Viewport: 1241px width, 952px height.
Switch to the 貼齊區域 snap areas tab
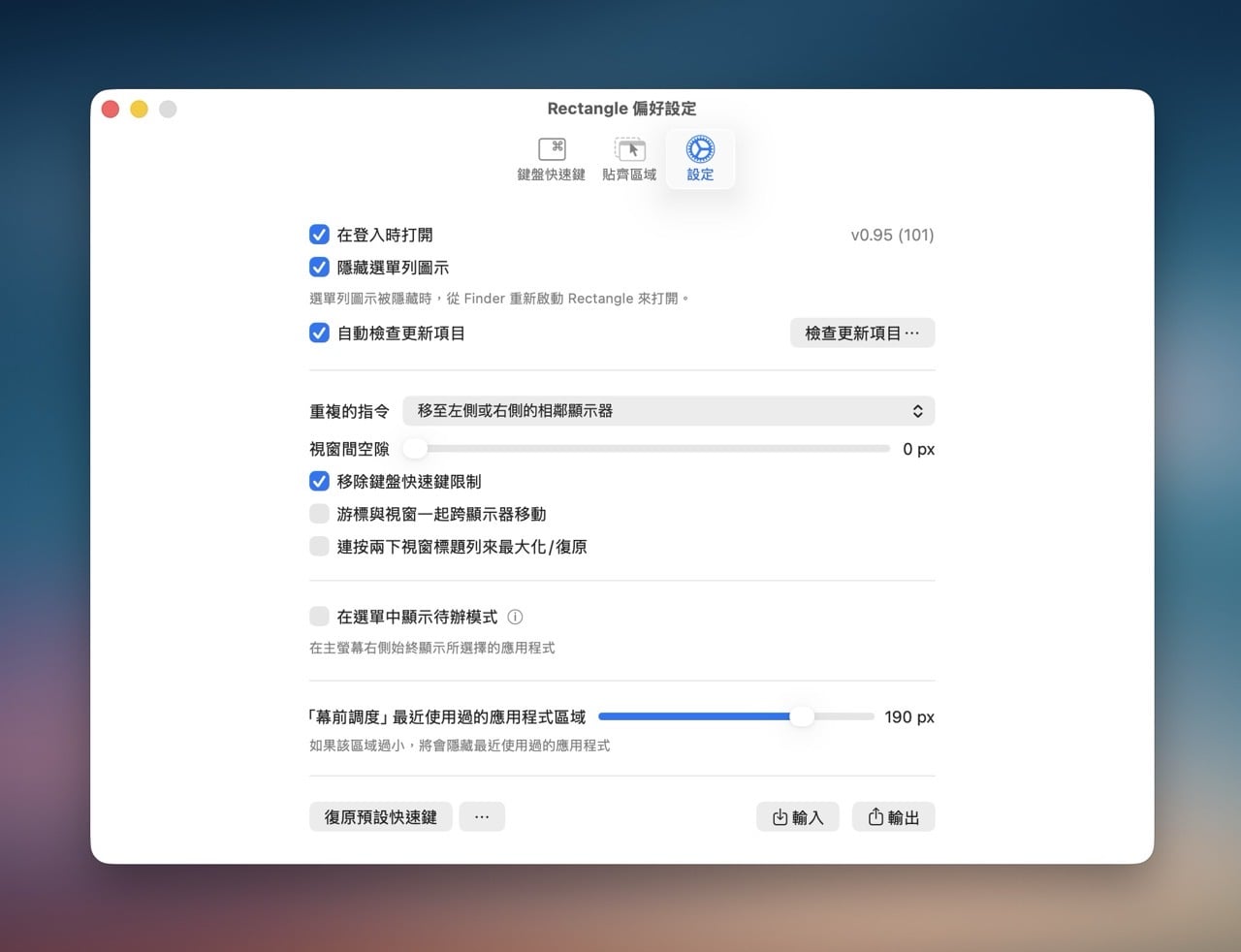629,159
